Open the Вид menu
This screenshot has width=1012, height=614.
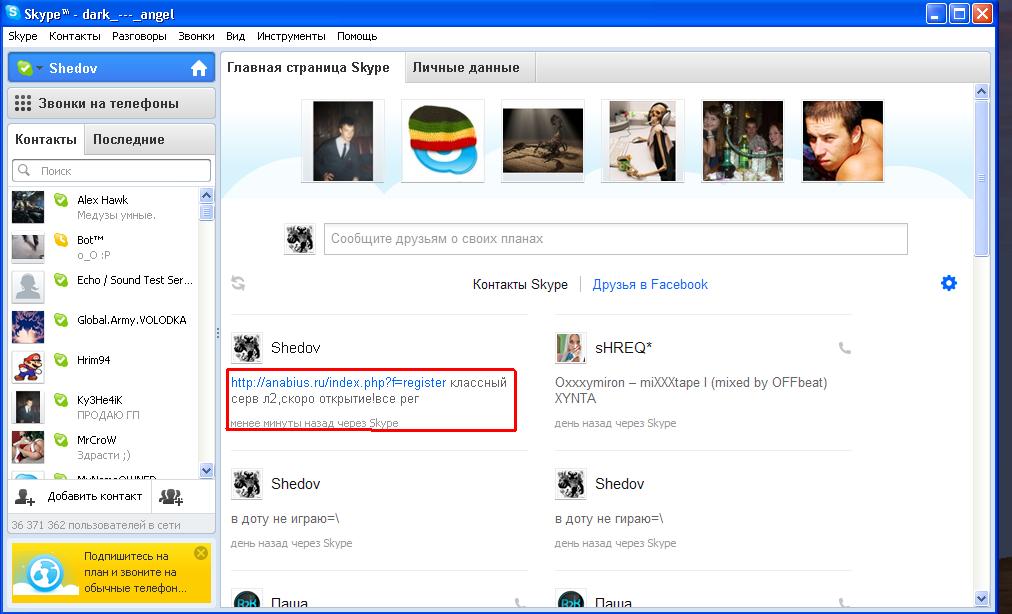tap(236, 36)
